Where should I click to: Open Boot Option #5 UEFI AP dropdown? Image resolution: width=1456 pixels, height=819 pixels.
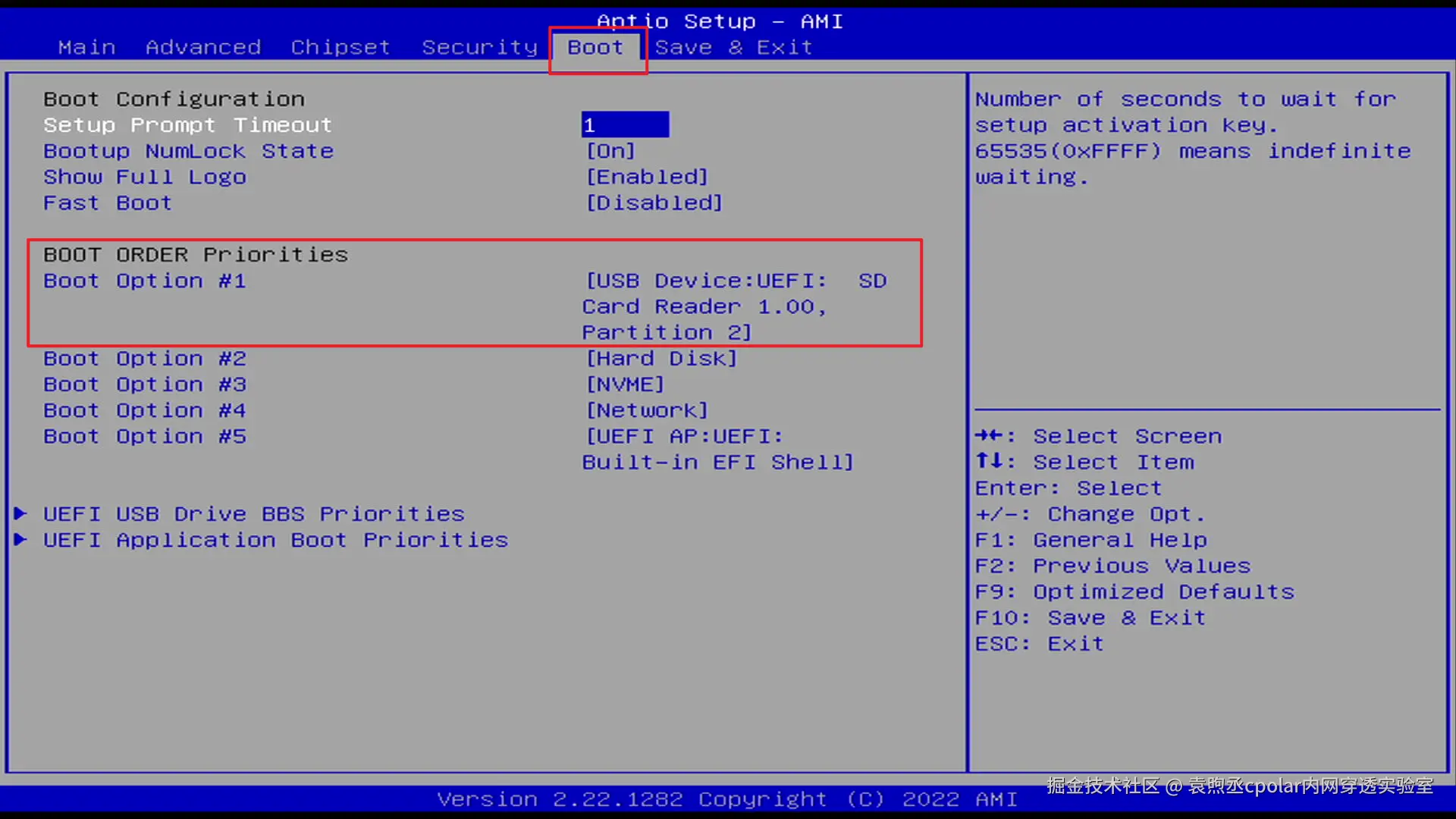click(x=717, y=449)
